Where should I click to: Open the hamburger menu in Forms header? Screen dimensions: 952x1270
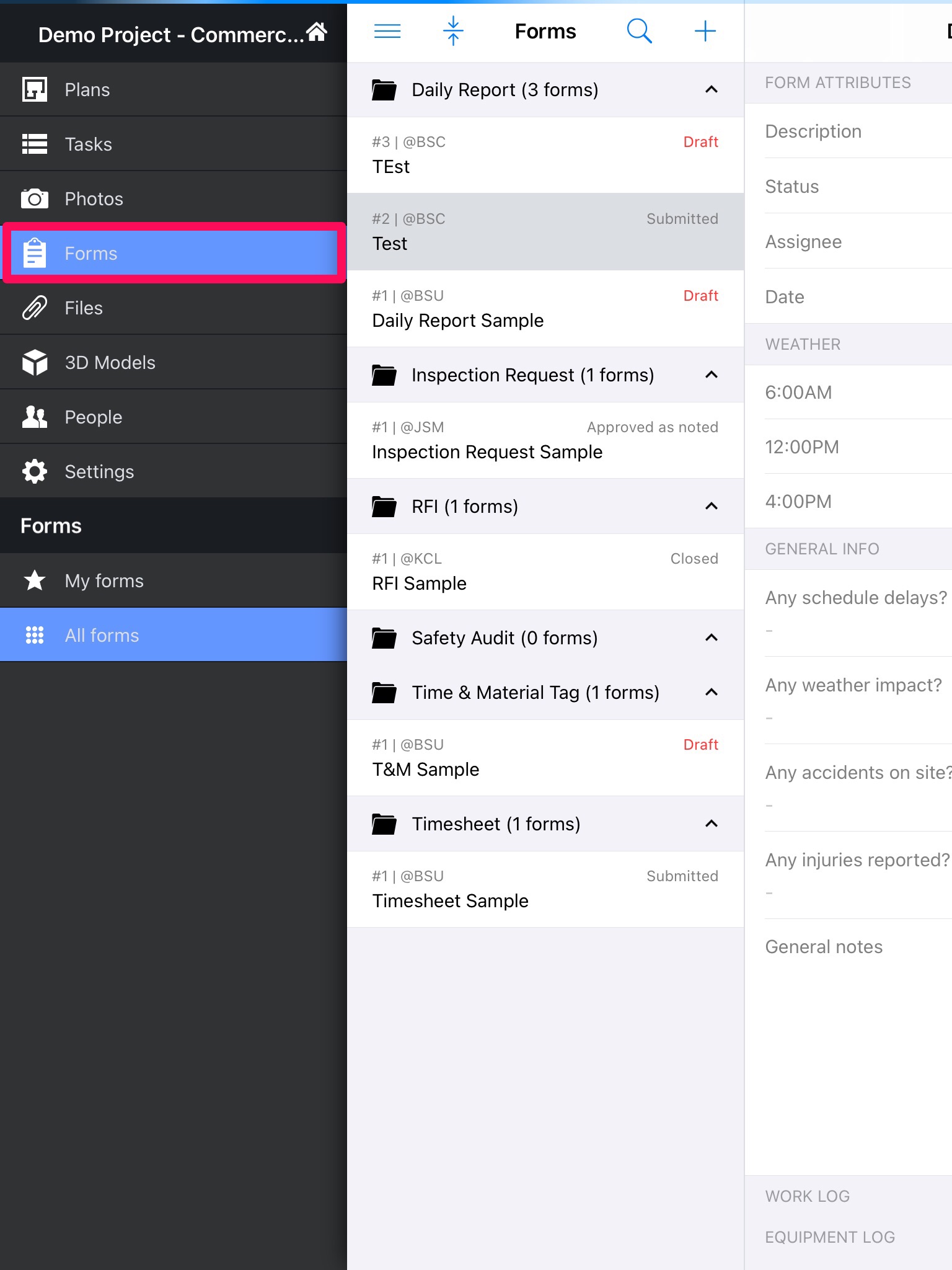coord(387,31)
